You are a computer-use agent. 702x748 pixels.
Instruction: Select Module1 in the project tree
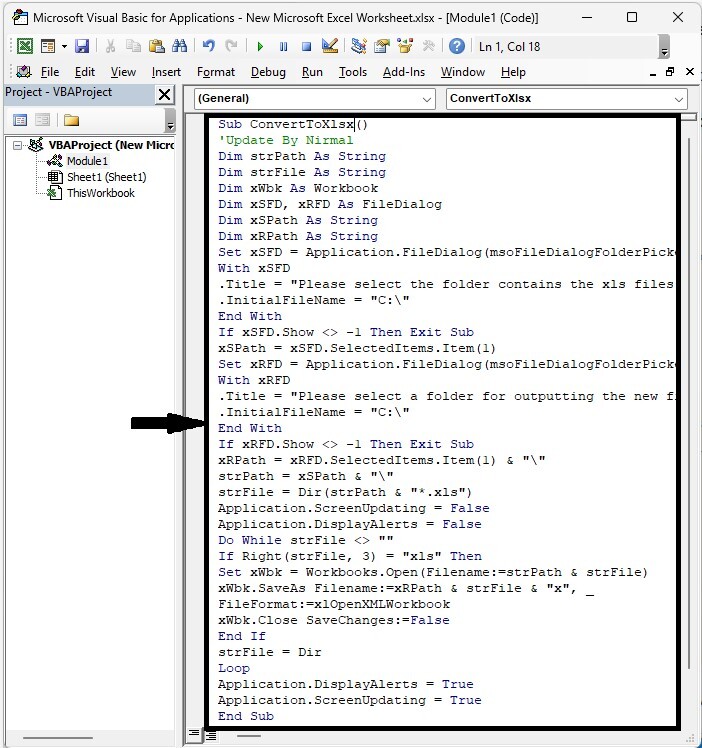[87, 161]
